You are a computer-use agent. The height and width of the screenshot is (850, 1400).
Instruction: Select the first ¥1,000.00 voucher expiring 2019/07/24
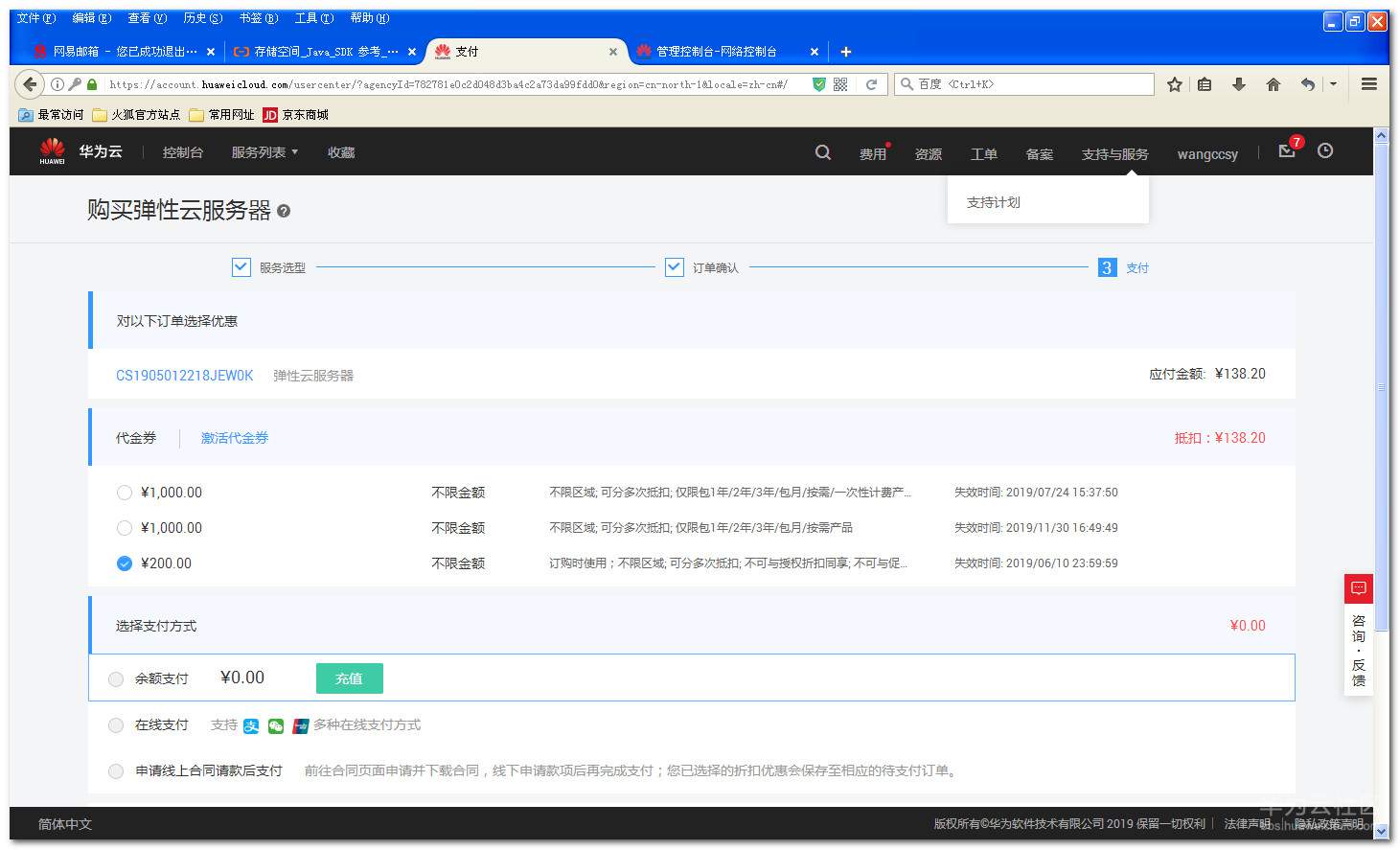(125, 493)
